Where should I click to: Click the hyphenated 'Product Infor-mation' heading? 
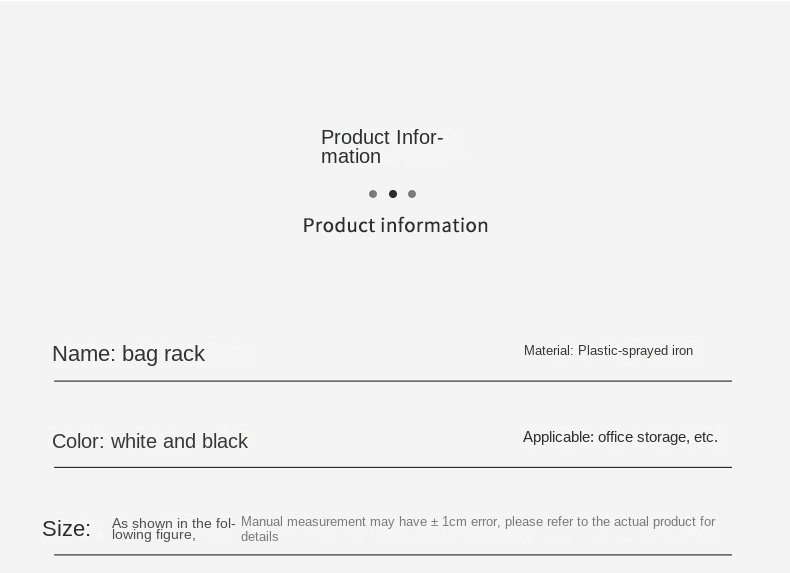pyautogui.click(x=382, y=147)
